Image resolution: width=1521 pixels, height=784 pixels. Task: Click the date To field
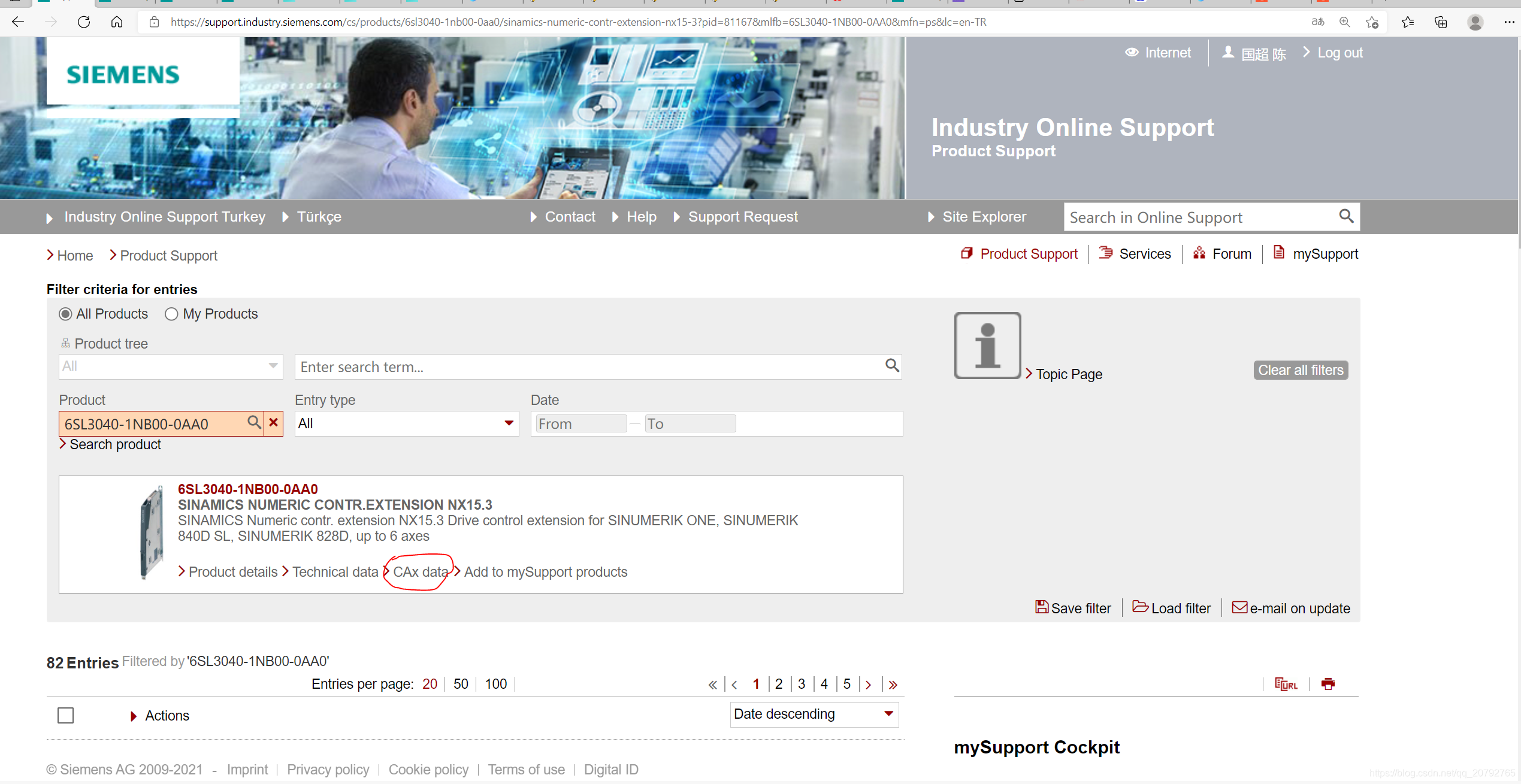point(690,423)
